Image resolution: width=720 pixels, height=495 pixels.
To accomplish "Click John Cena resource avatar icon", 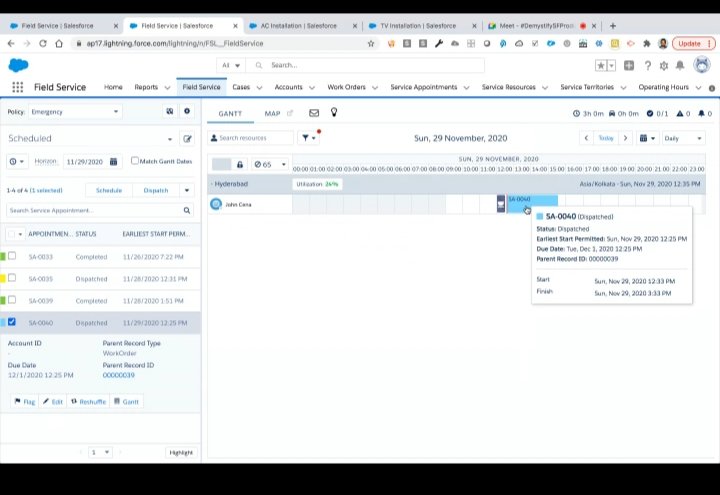I will point(216,204).
